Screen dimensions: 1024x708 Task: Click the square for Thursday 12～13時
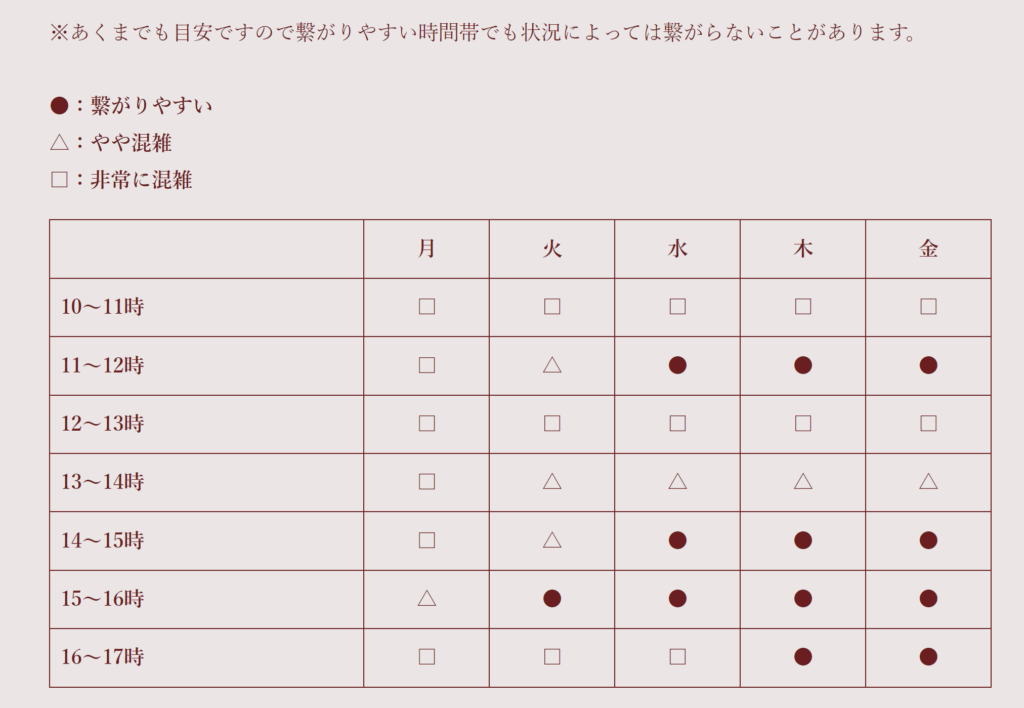click(803, 423)
